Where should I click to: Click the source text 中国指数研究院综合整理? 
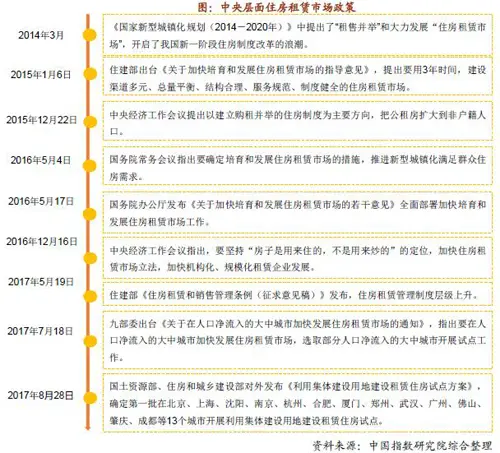pos(430,445)
